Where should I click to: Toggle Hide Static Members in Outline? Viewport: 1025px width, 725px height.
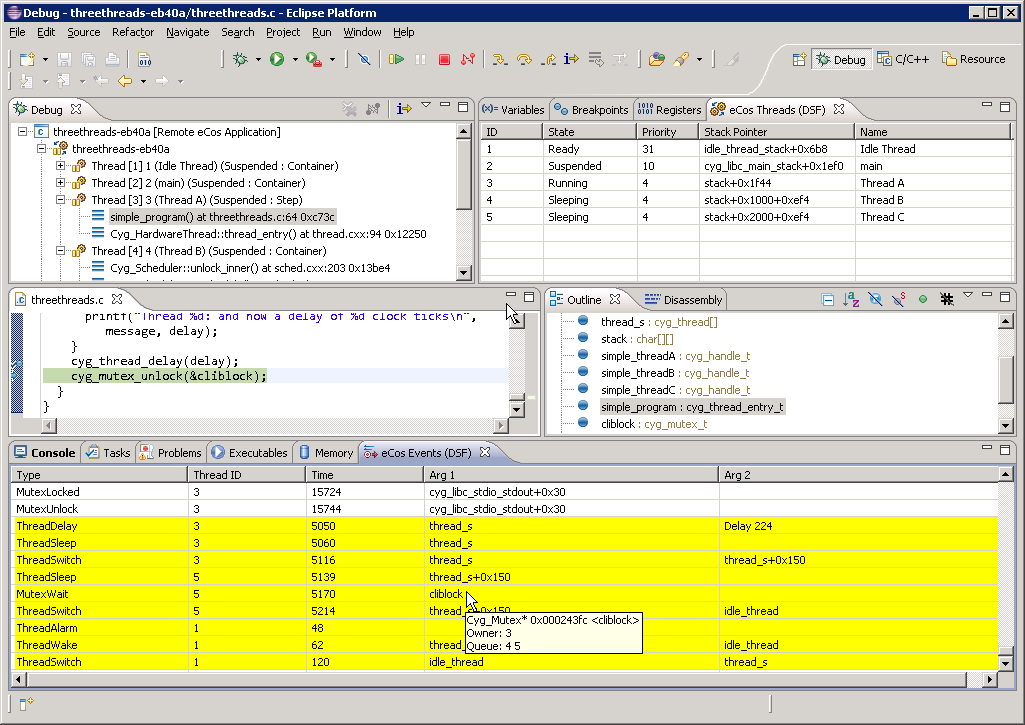(899, 299)
